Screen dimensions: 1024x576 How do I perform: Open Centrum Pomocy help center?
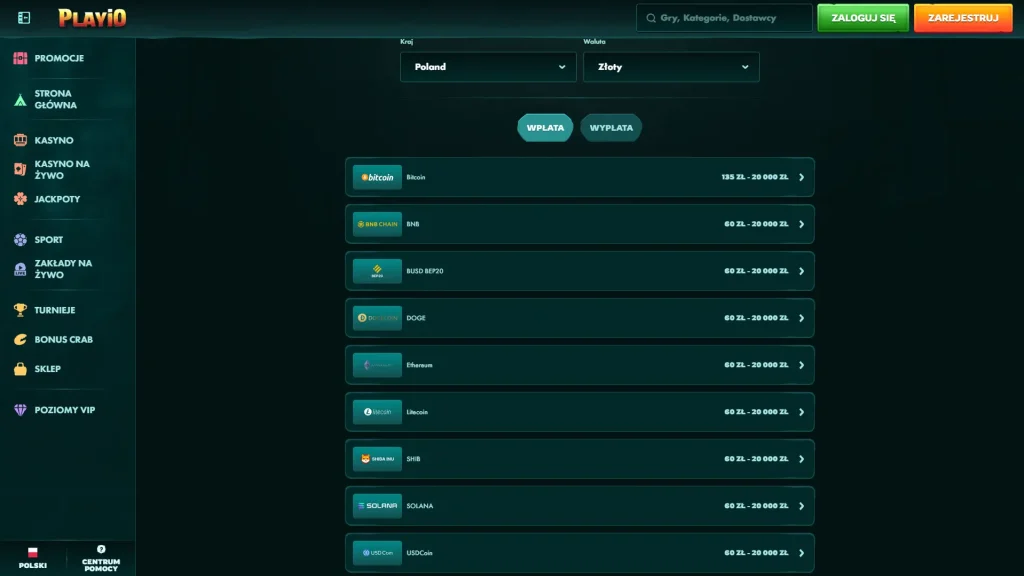tap(101, 558)
